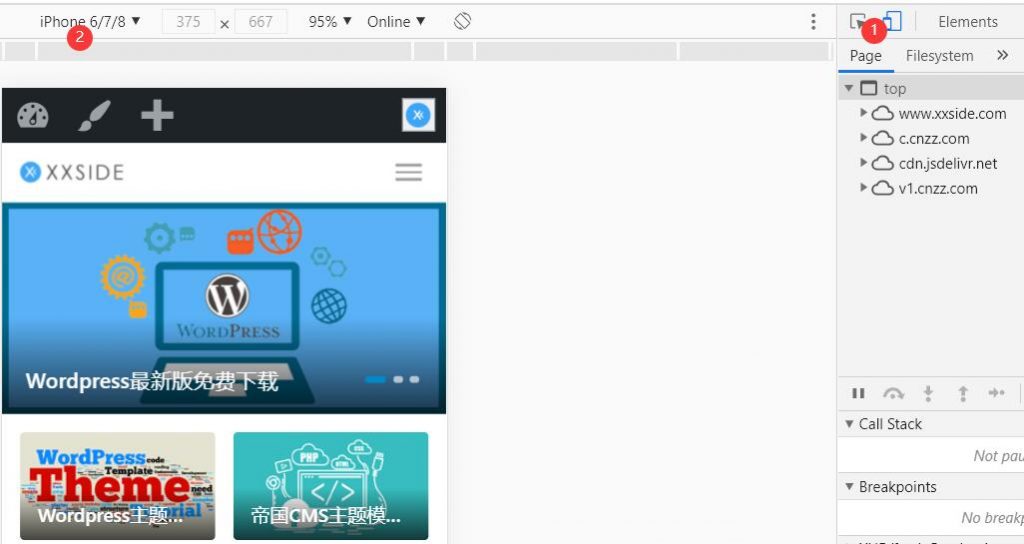Screen dimensions: 1024x544
Task: Click the plus new content icon
Action: (x=157, y=116)
